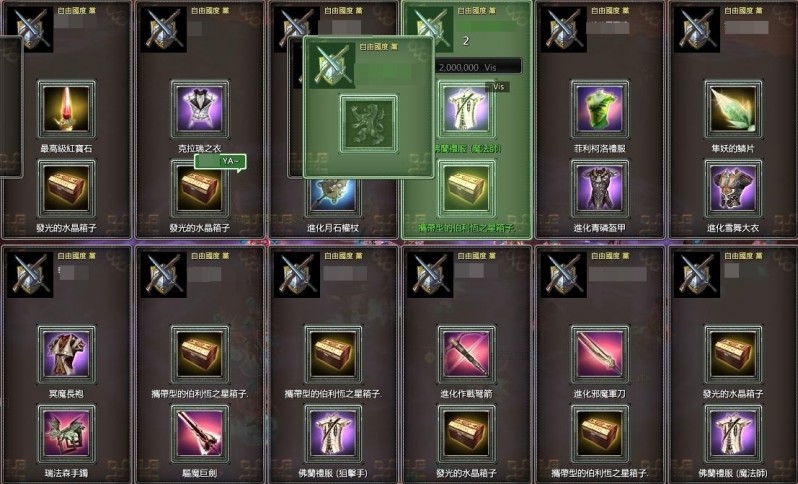Select 佛蘭禮服 outfit in the green-highlighted card
The height and width of the screenshot is (484, 798).
point(466,111)
